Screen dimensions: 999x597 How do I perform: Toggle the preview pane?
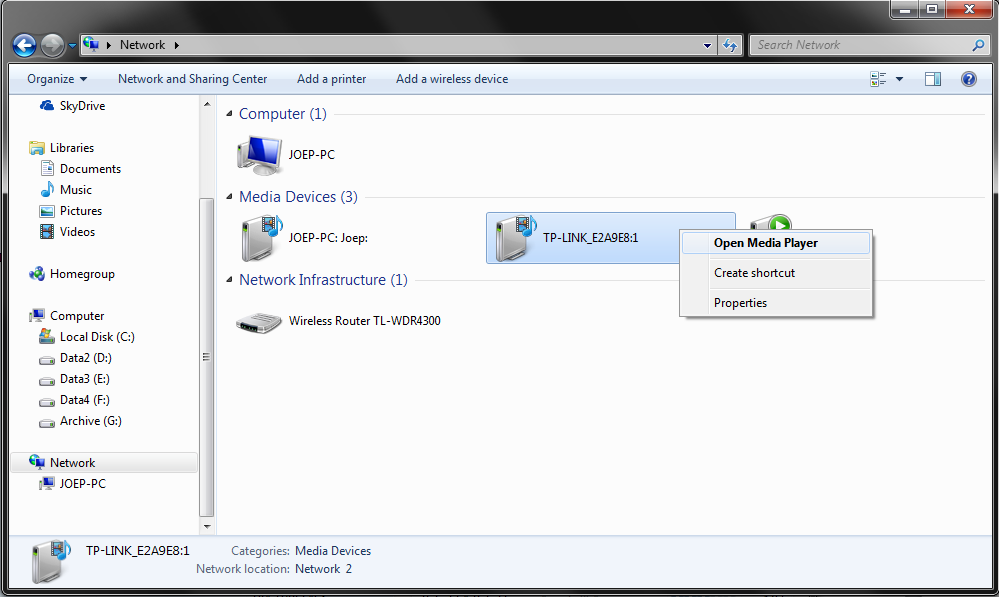click(x=933, y=79)
